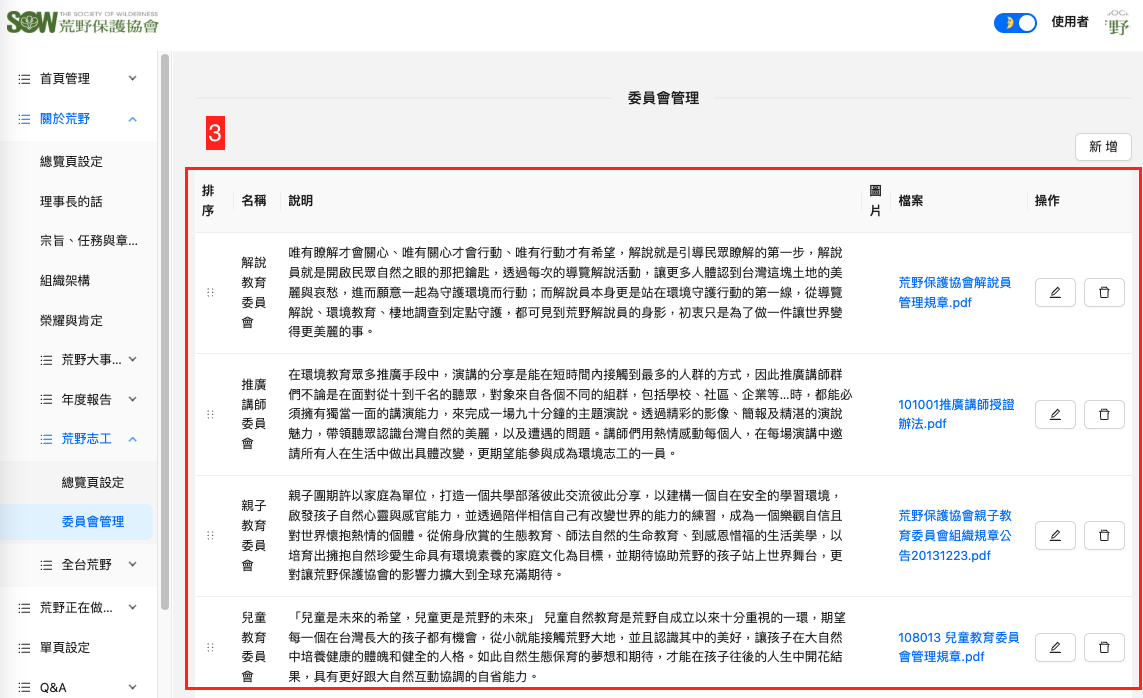The width and height of the screenshot is (1143, 698).
Task: Collapse the 關於荒野 section
Action: click(132, 119)
